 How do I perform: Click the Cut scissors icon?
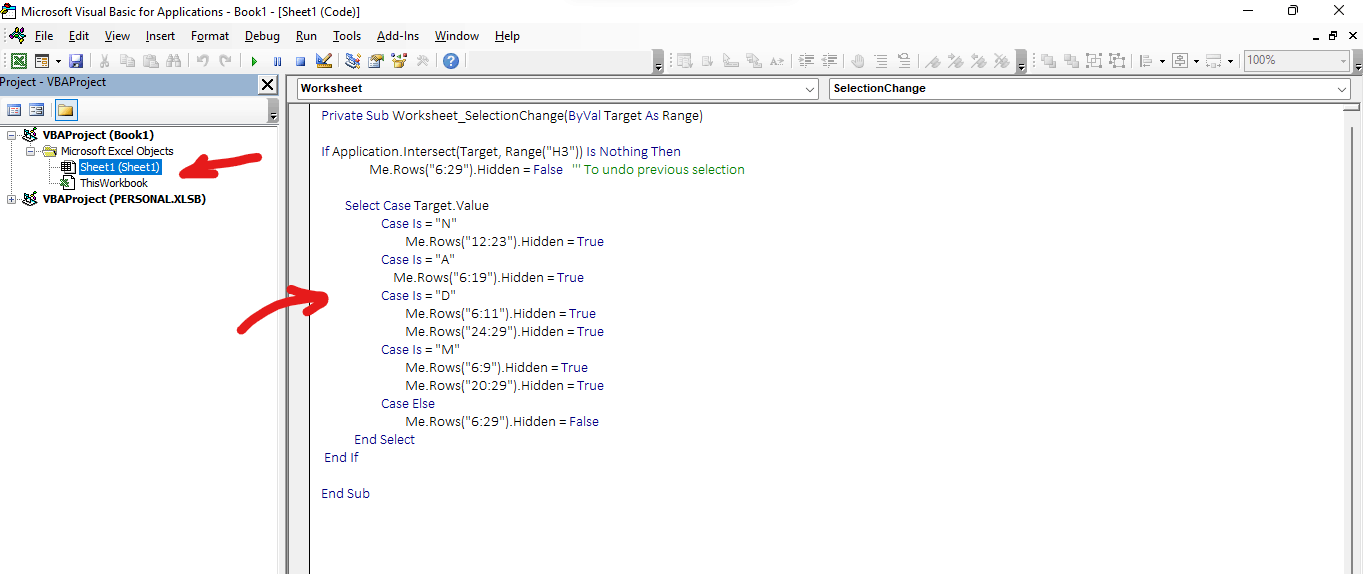(x=104, y=61)
